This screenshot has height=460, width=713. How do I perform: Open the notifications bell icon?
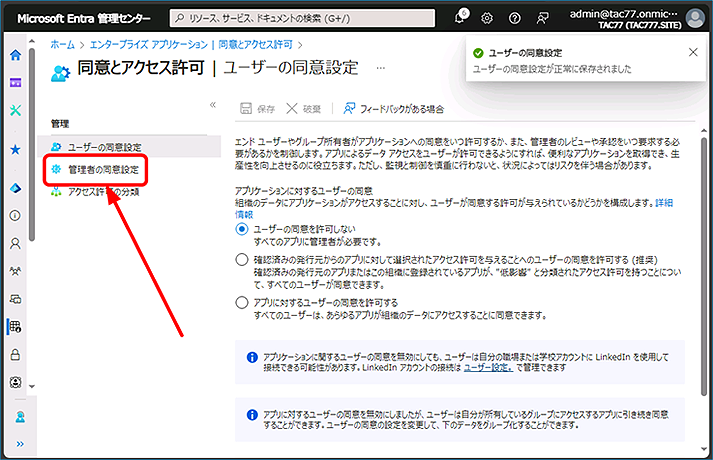point(460,17)
